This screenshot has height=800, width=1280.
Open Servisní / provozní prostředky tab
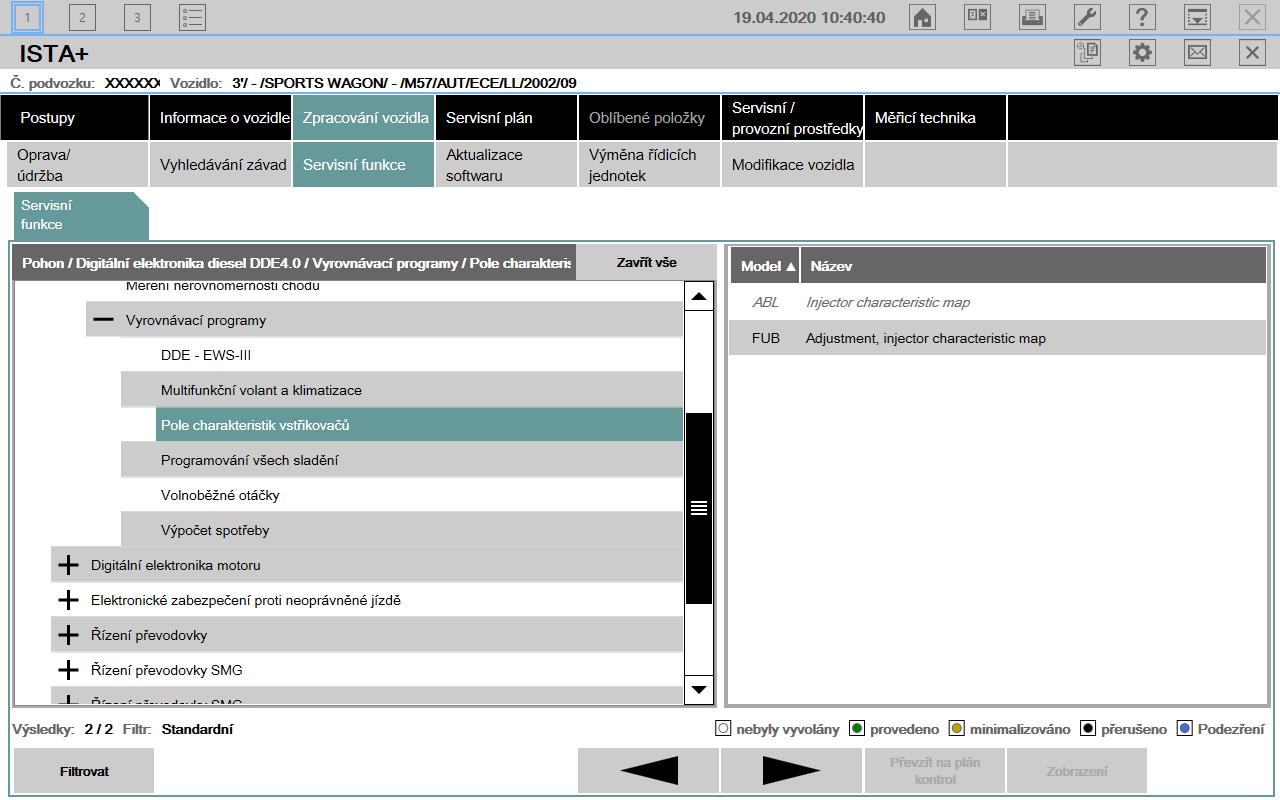(x=793, y=118)
